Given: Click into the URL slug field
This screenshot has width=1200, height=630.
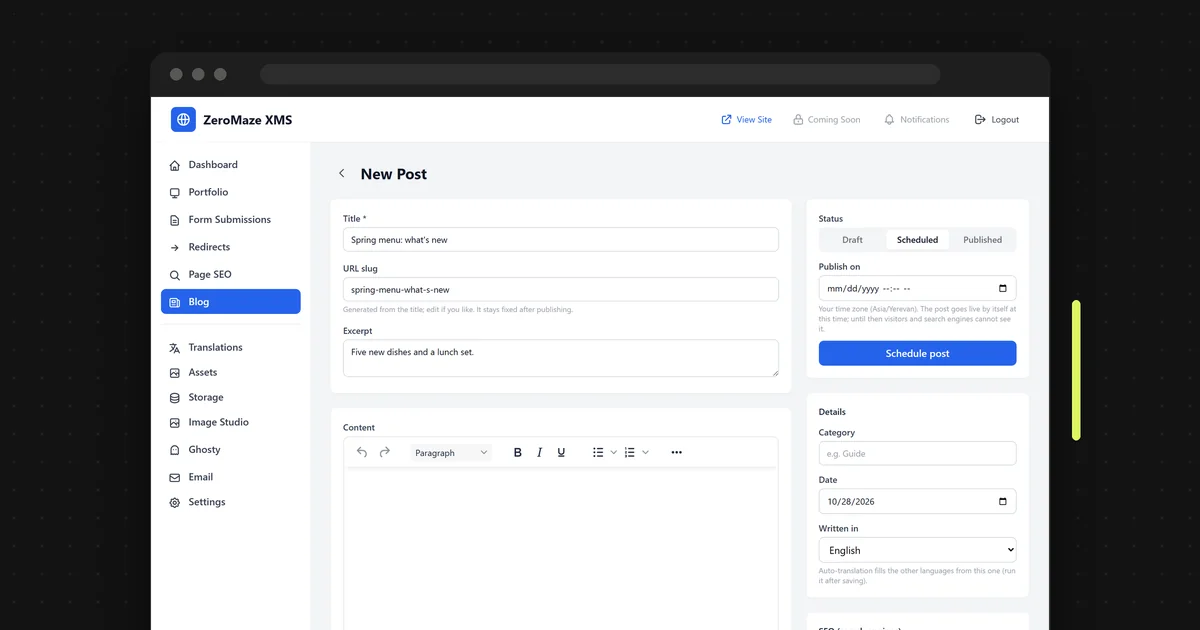Looking at the screenshot, I should (x=560, y=290).
